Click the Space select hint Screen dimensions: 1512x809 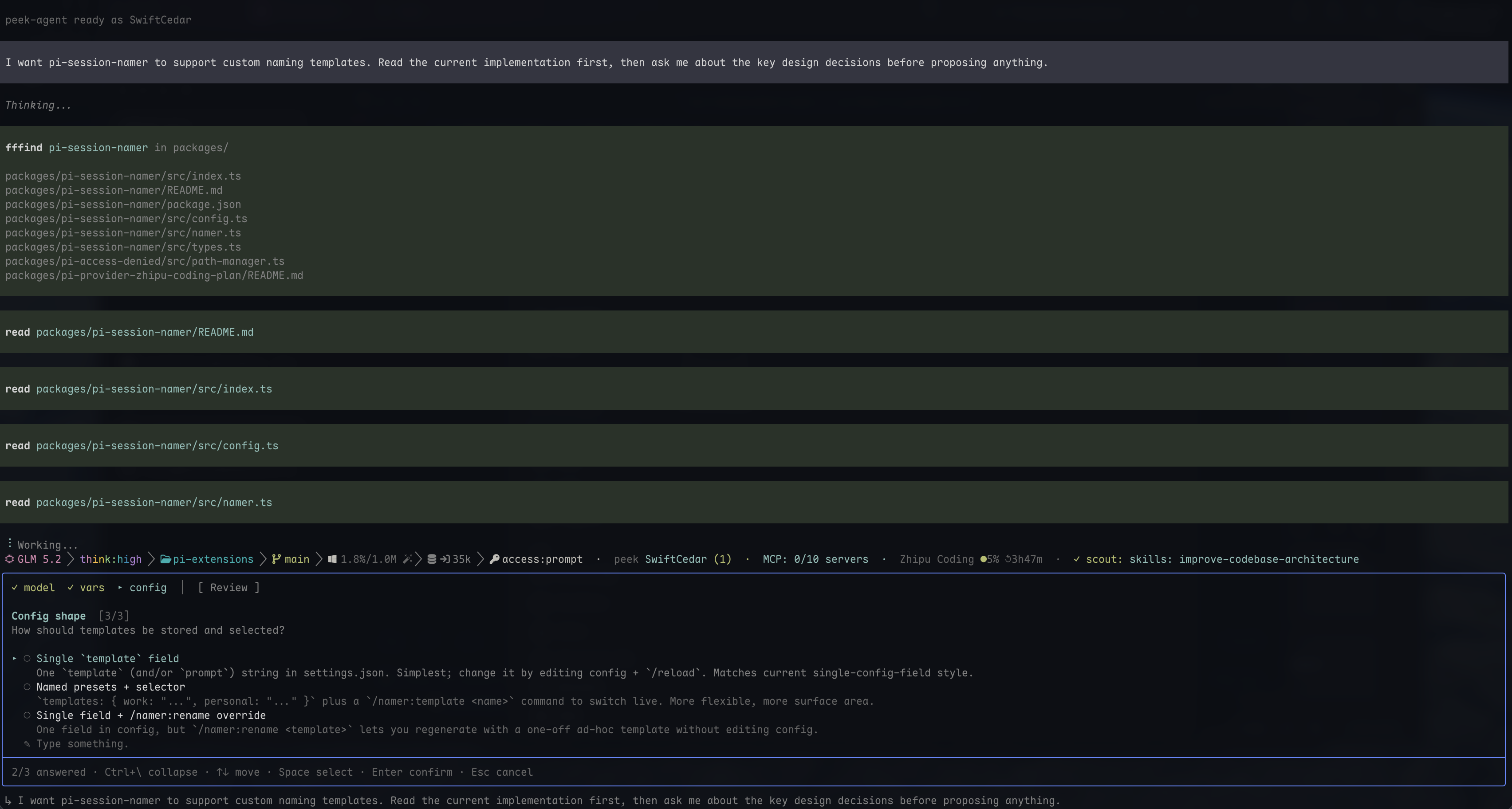[x=316, y=772]
